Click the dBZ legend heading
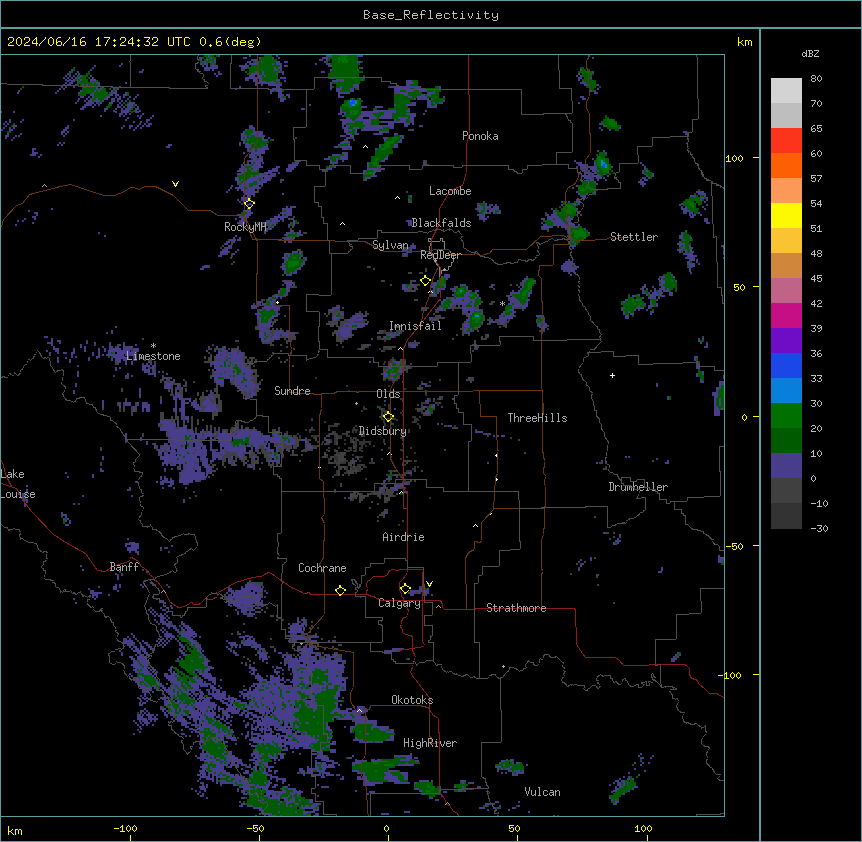Image resolution: width=862 pixels, height=842 pixels. point(810,54)
